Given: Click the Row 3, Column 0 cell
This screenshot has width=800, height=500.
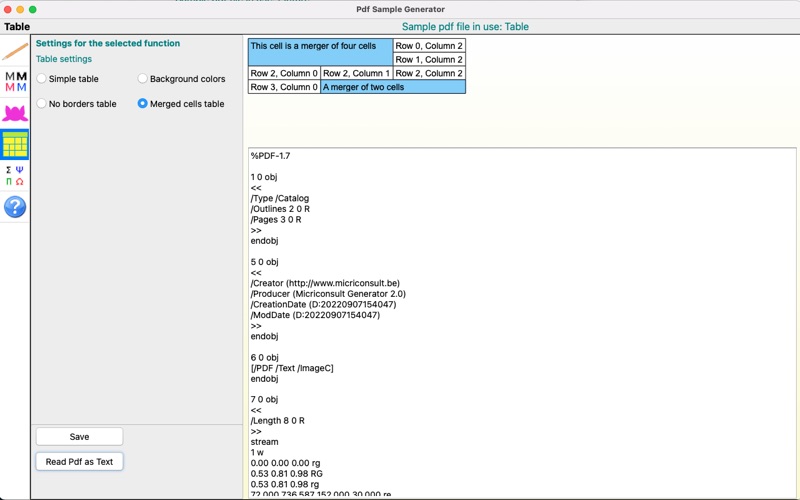Looking at the screenshot, I should click(284, 87).
